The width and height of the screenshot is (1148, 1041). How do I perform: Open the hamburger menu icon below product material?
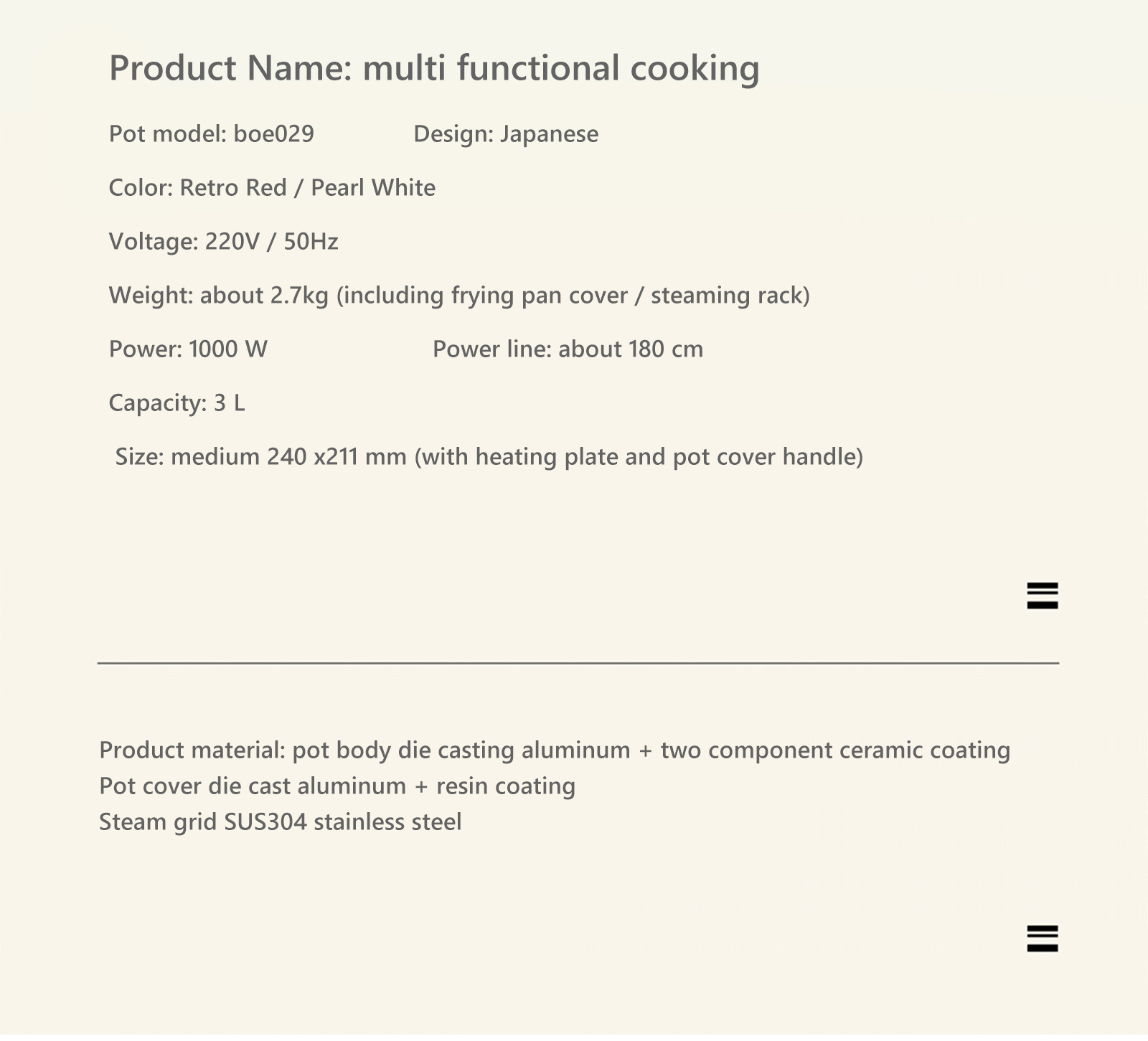(1042, 938)
